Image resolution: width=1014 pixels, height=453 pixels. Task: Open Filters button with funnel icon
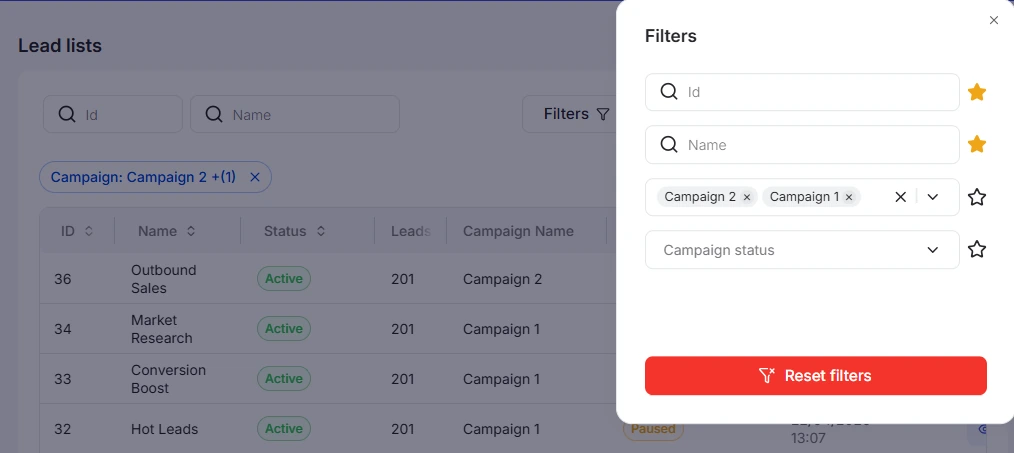(576, 114)
